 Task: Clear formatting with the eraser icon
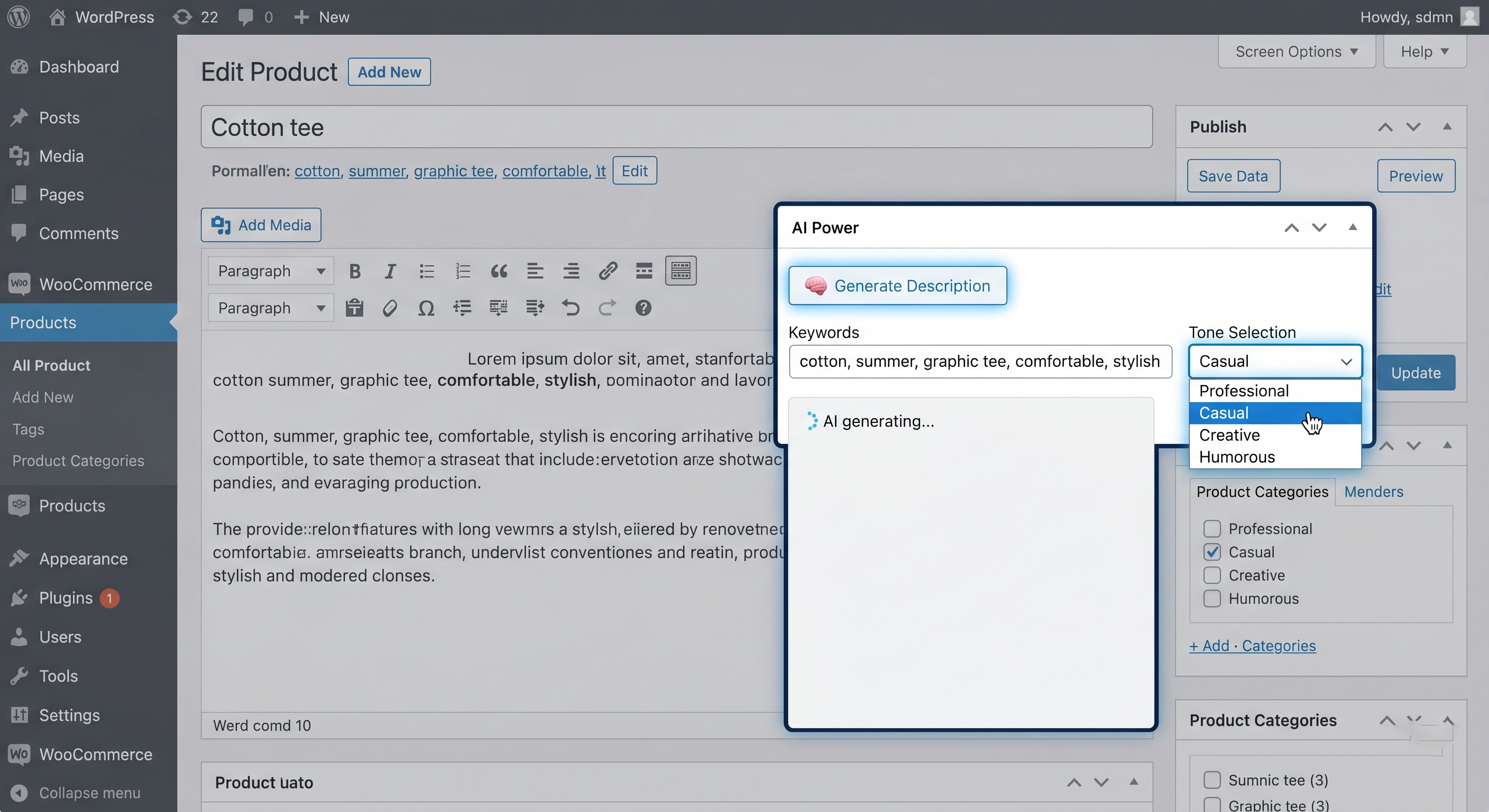[390, 308]
